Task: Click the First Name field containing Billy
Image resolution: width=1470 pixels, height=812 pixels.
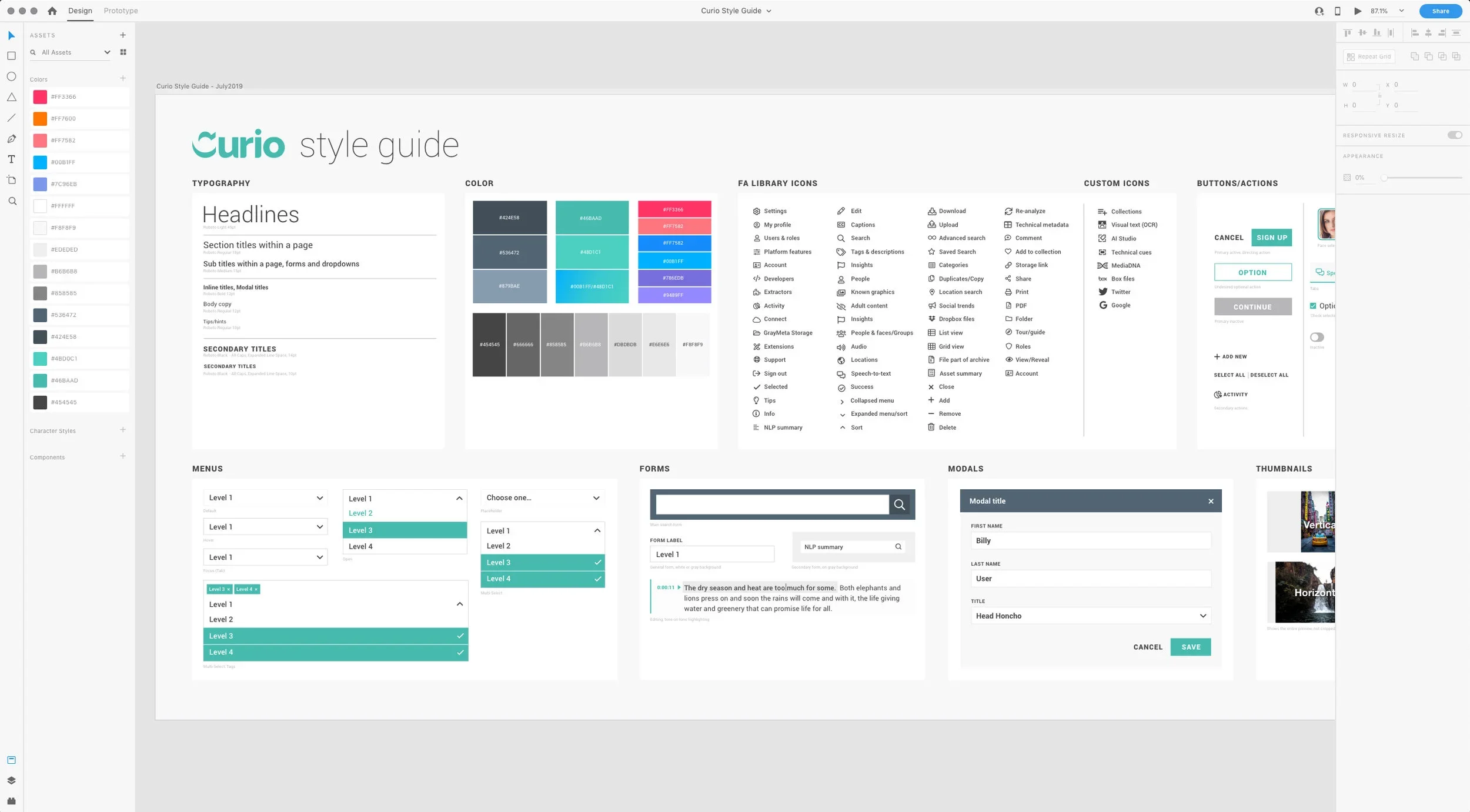Action: [x=1091, y=540]
